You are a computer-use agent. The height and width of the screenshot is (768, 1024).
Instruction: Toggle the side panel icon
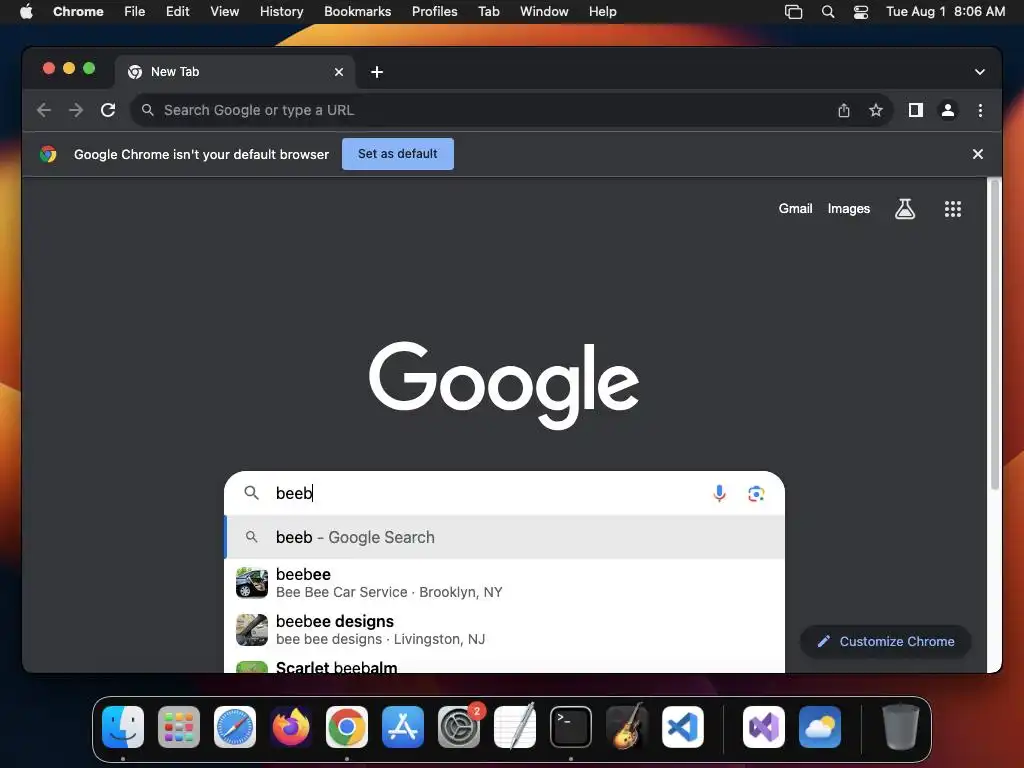[x=916, y=110]
